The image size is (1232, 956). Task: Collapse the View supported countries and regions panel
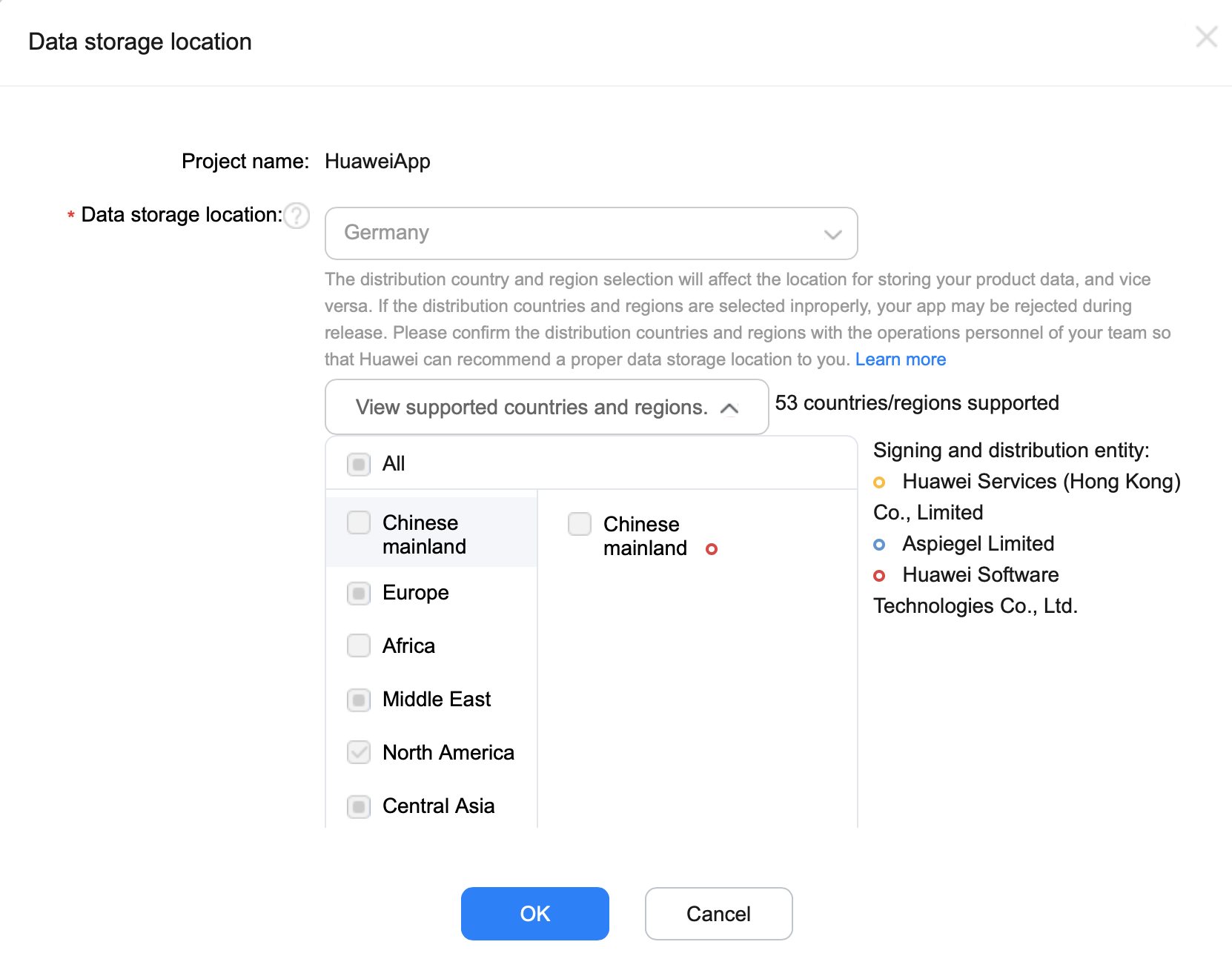(x=546, y=407)
